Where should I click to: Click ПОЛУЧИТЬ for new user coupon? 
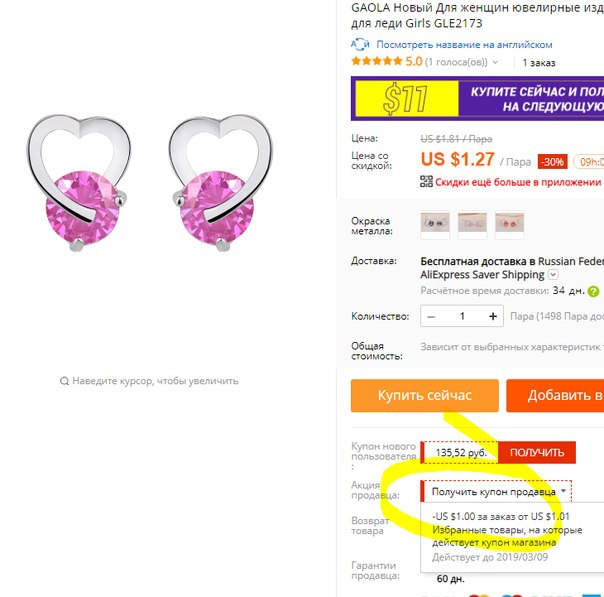[537, 453]
